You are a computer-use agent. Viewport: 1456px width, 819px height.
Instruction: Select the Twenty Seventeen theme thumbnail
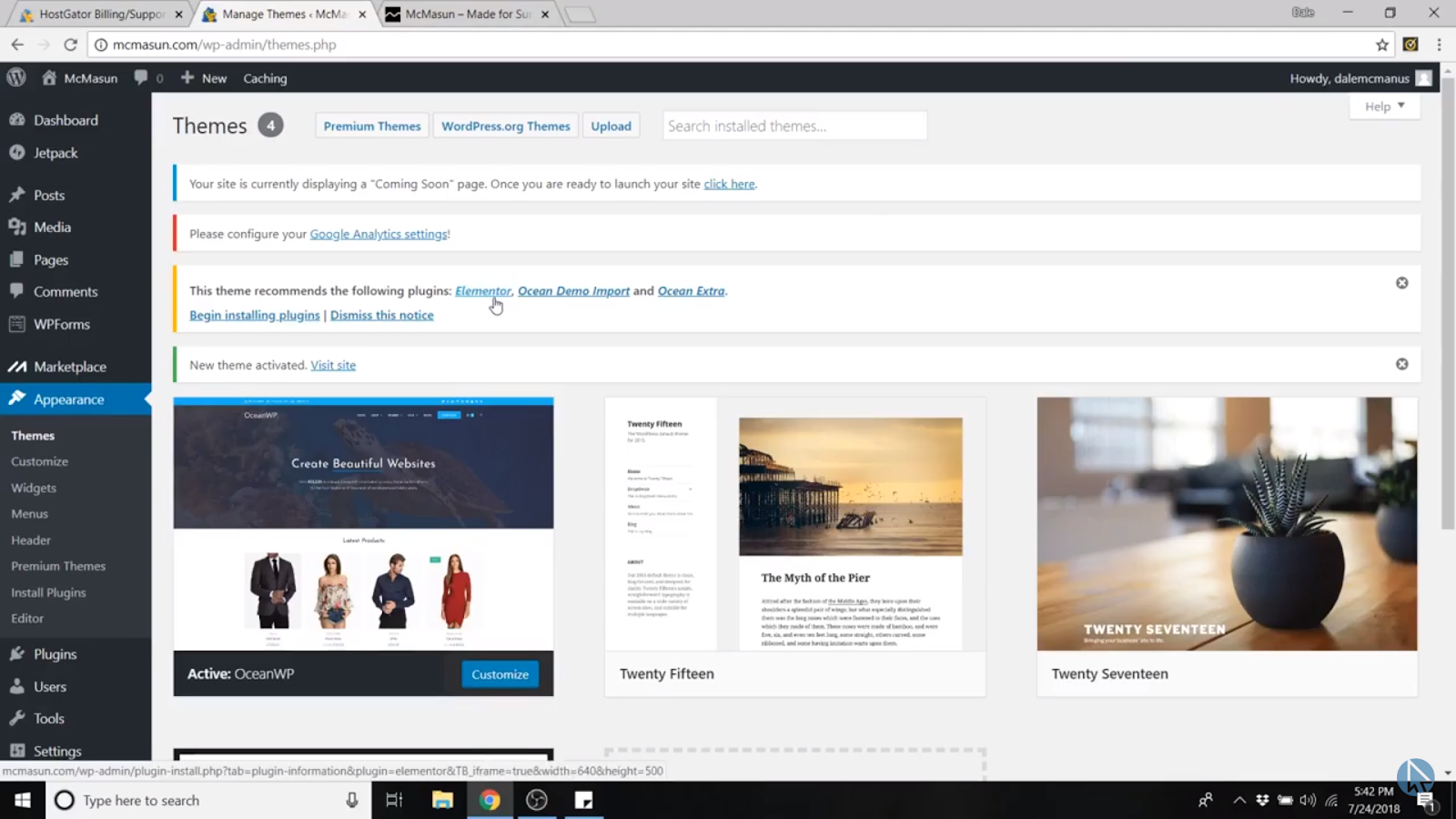[1227, 524]
